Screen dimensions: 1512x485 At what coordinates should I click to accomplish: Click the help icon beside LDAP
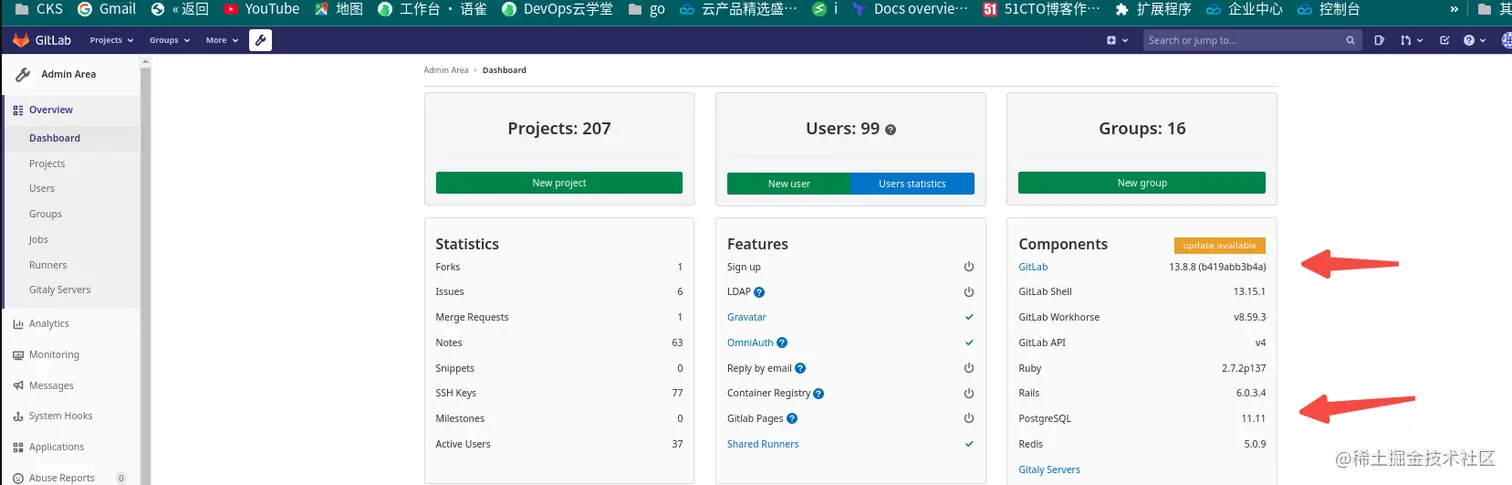(759, 292)
